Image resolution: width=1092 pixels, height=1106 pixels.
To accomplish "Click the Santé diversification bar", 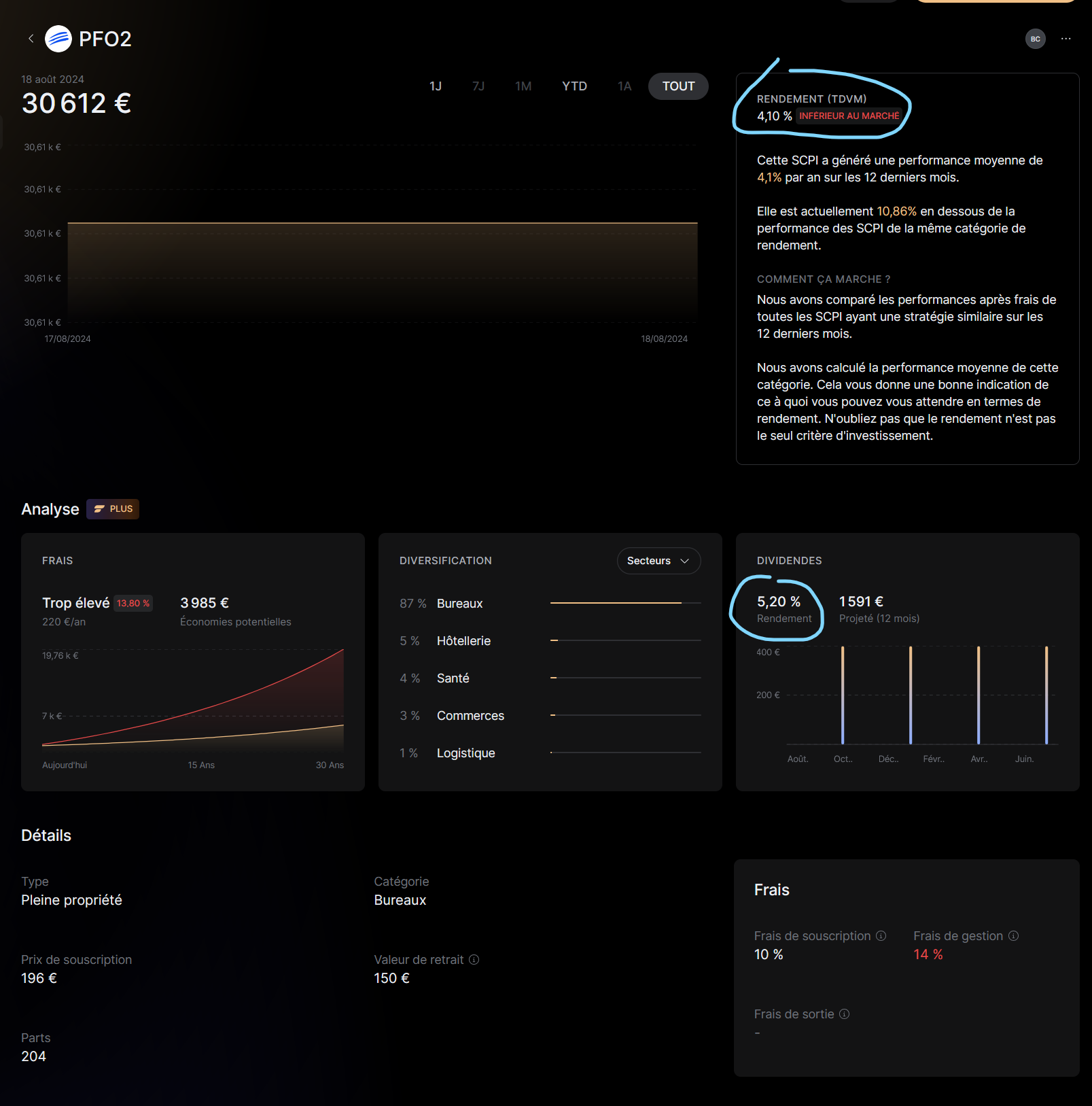I will 625,678.
